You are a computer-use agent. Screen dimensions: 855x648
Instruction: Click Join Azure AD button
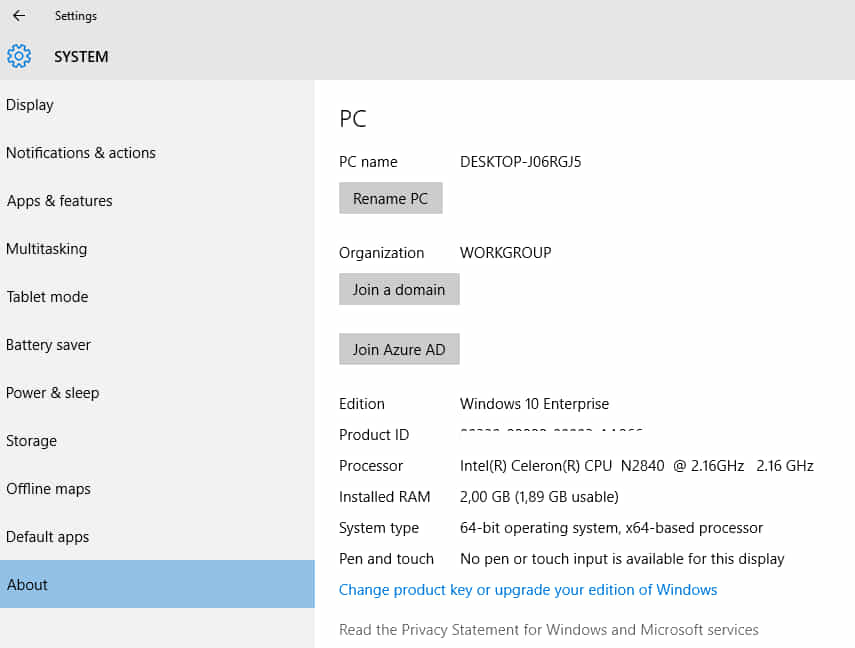pyautogui.click(x=399, y=350)
